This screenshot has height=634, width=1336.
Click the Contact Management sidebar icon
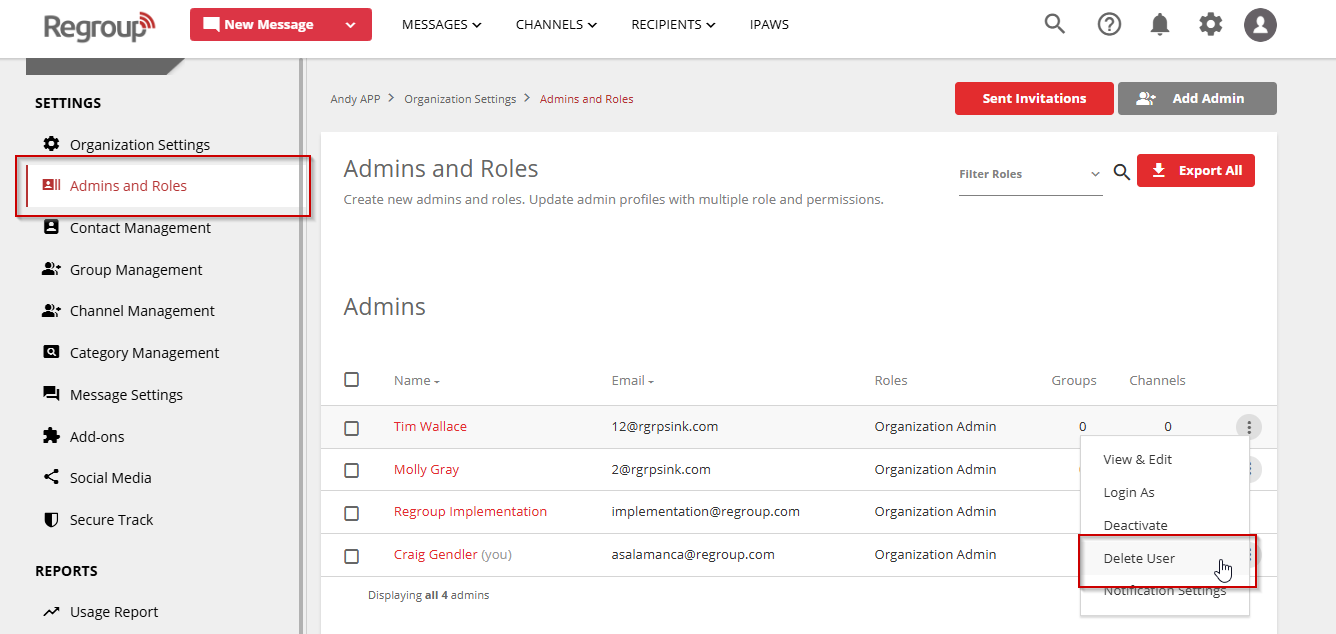point(51,227)
